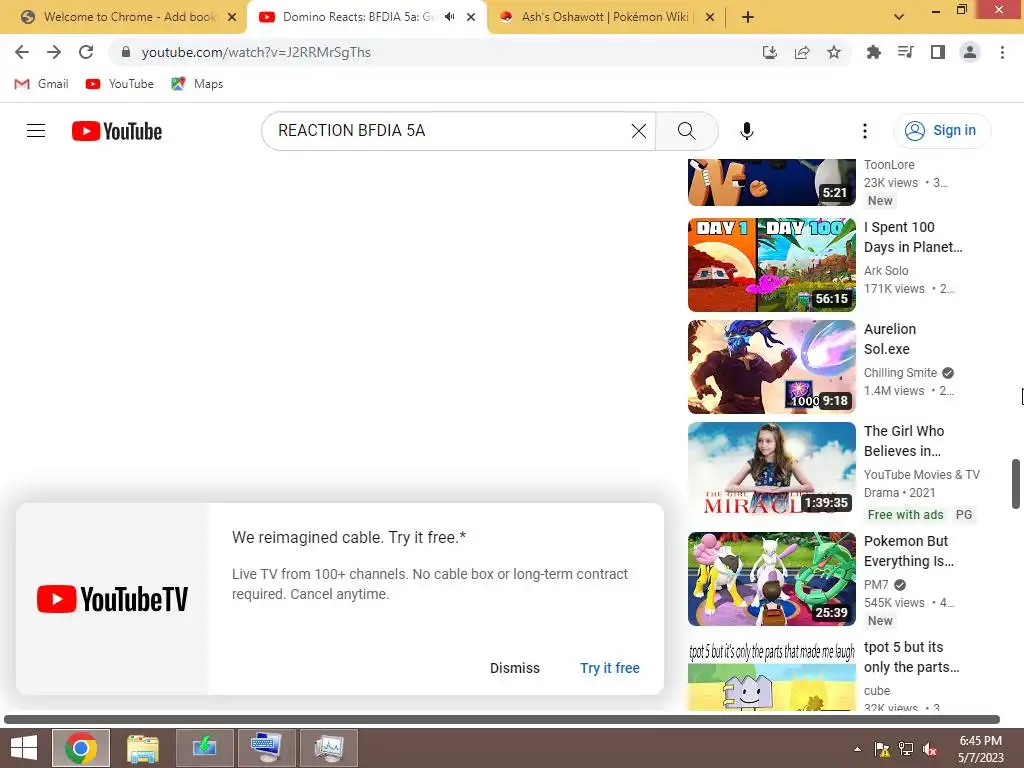Viewport: 1024px width, 768px height.
Task: Close the Ash's Oshawott tab
Action: coord(710,17)
